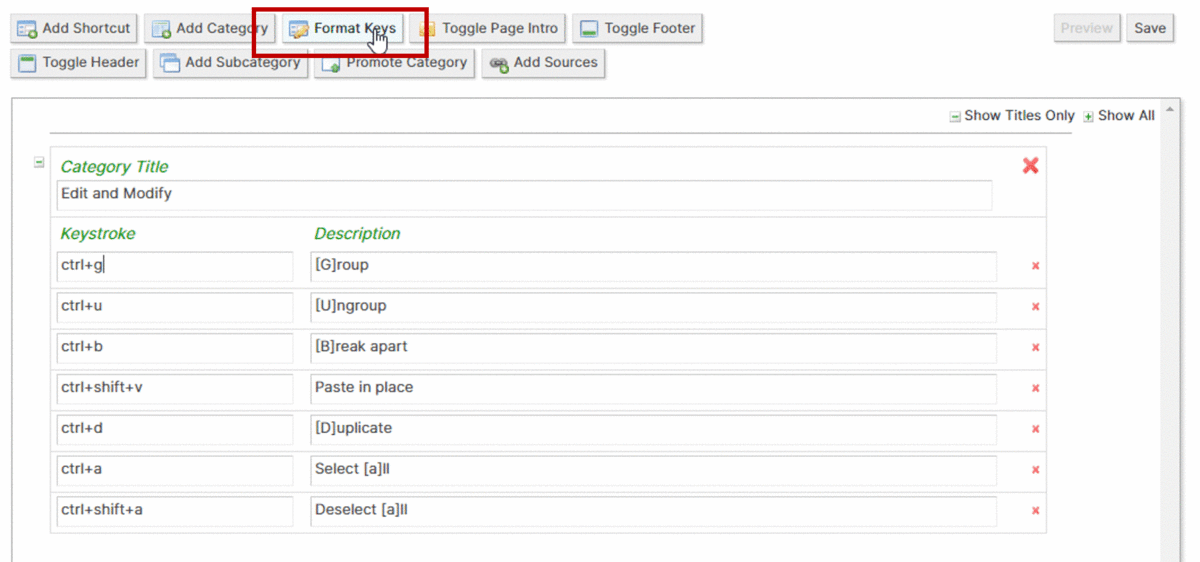Image resolution: width=1200 pixels, height=562 pixels.
Task: Save the shortcut page
Action: pos(1150,28)
